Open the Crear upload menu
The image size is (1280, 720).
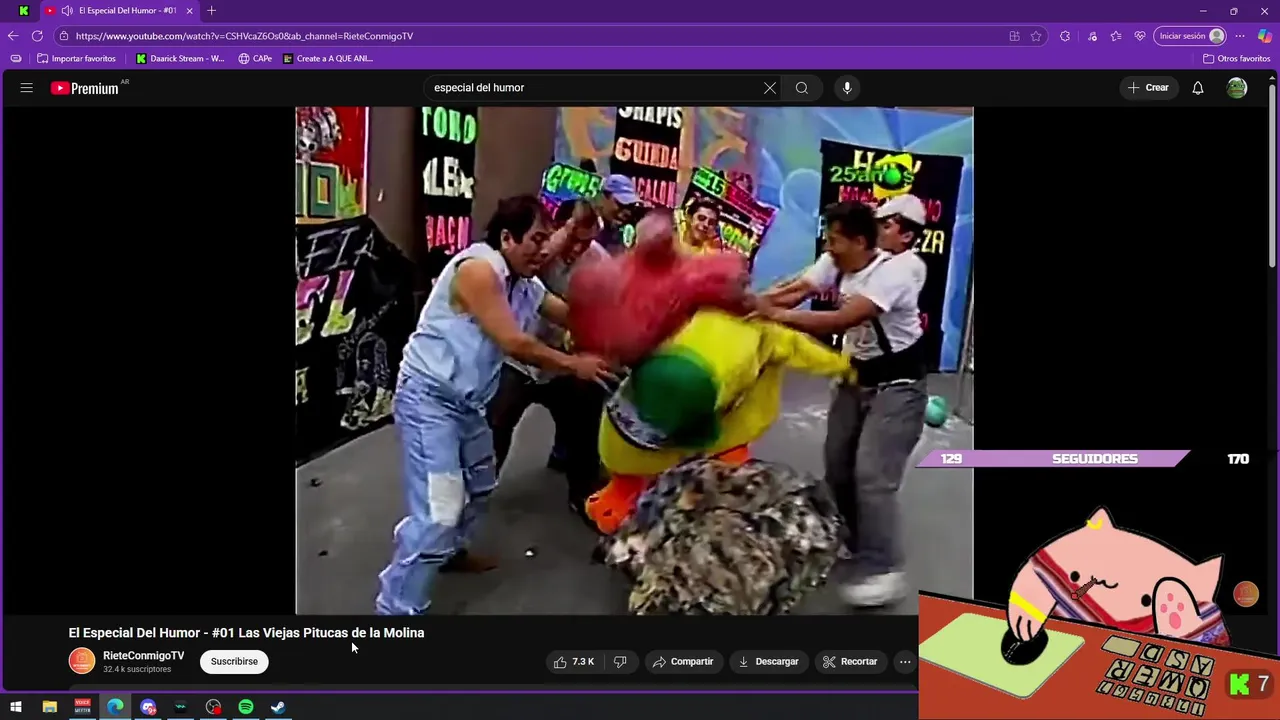point(1148,88)
